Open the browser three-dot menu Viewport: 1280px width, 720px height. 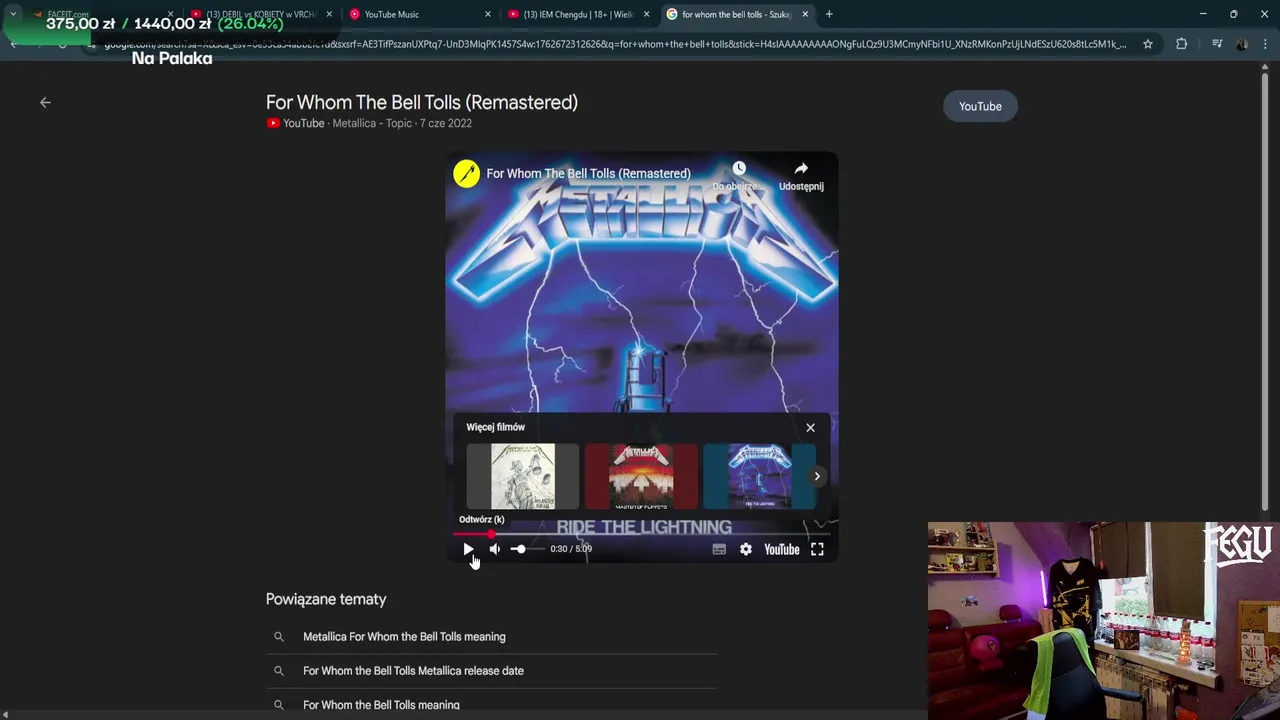point(1266,44)
